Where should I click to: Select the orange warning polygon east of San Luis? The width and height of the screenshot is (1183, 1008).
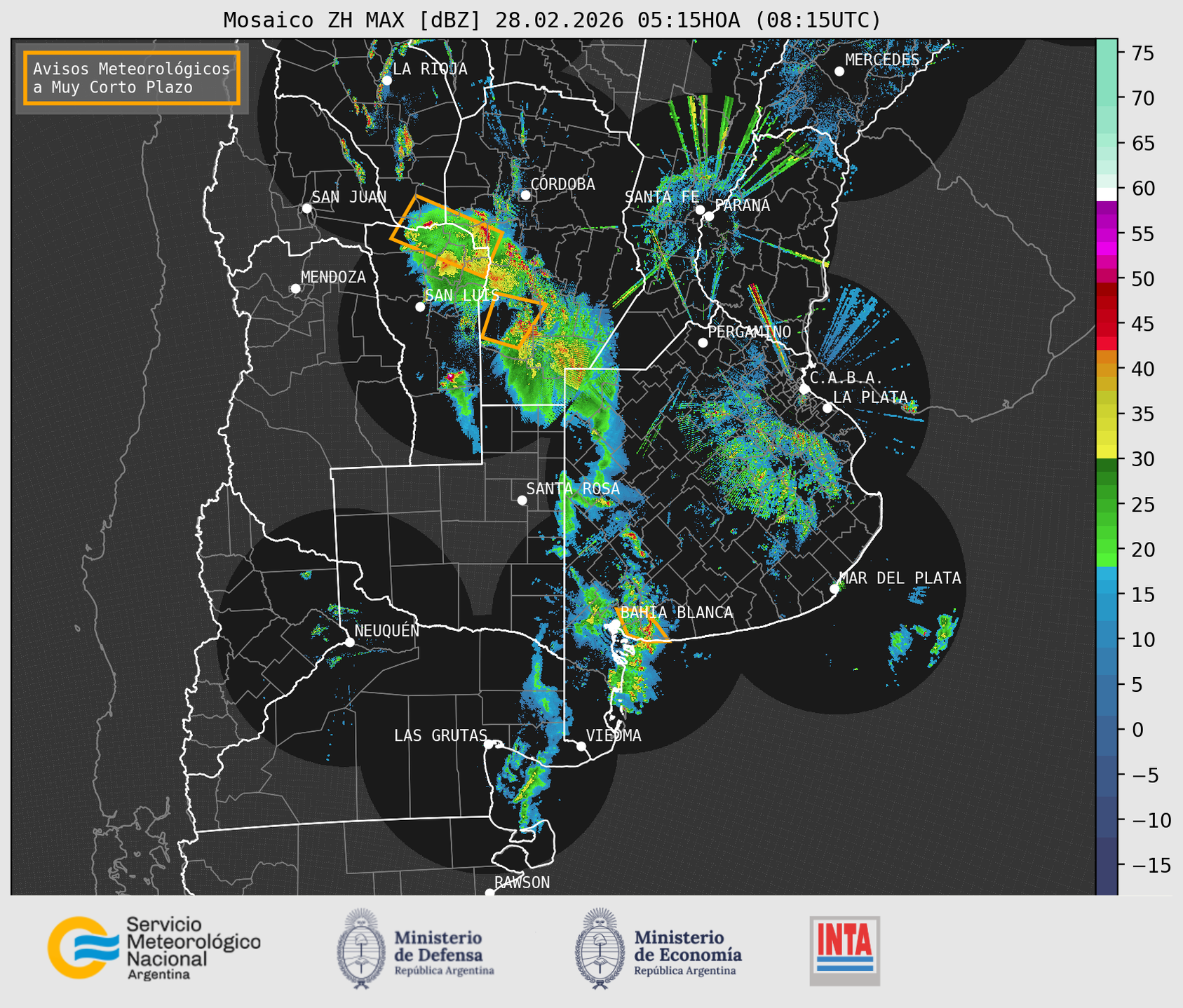[x=513, y=320]
